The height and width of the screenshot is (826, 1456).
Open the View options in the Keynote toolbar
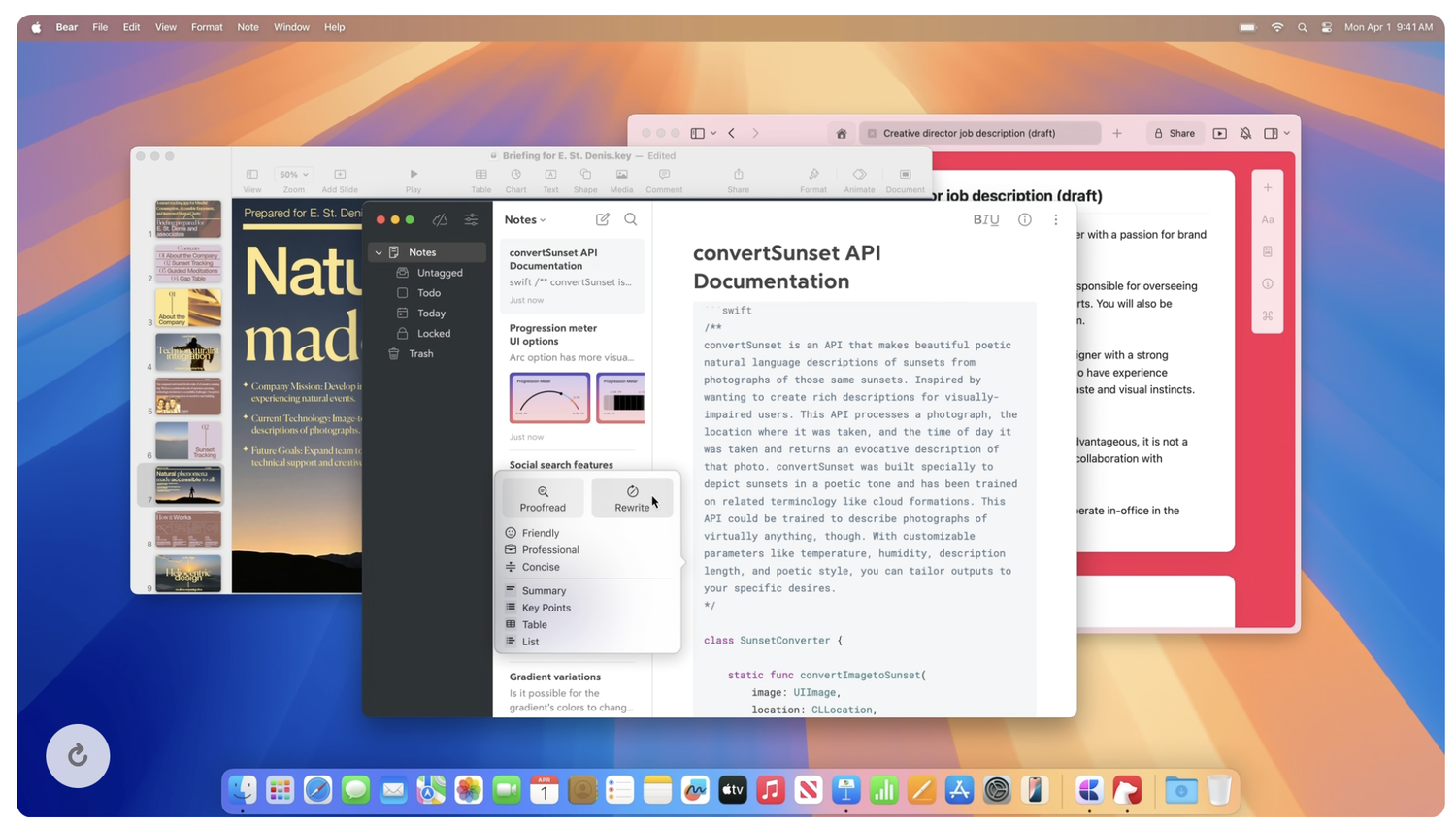252,181
